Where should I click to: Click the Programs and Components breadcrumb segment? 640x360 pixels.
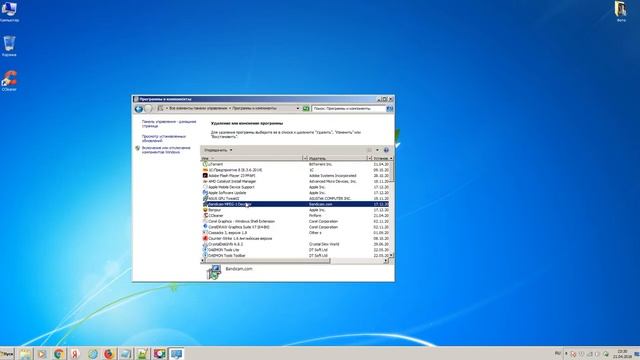click(x=254, y=109)
